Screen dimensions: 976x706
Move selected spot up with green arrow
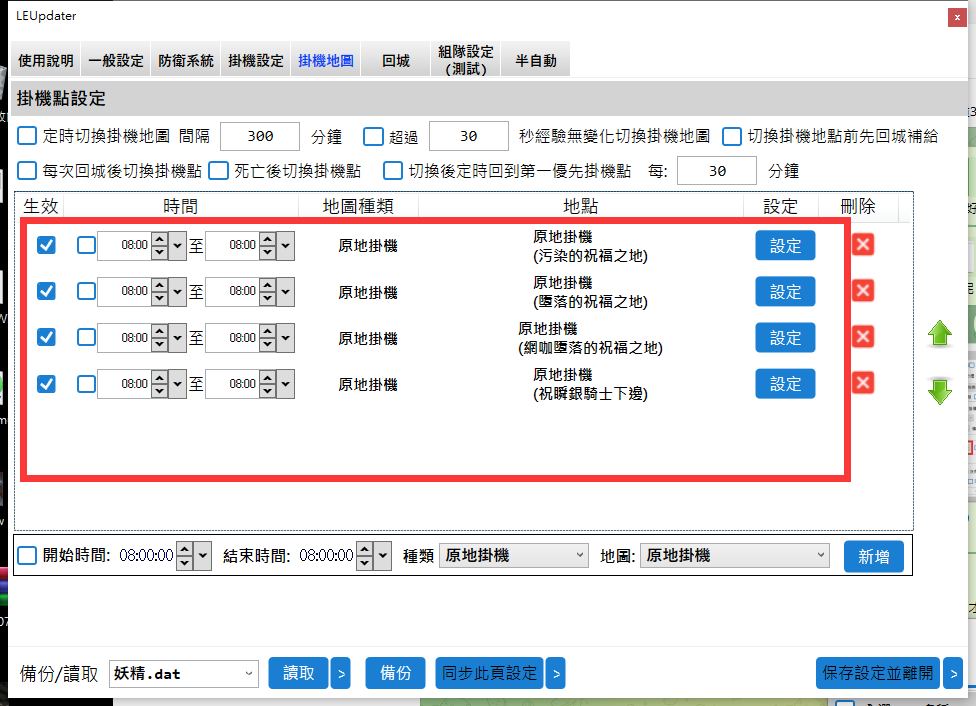(939, 334)
